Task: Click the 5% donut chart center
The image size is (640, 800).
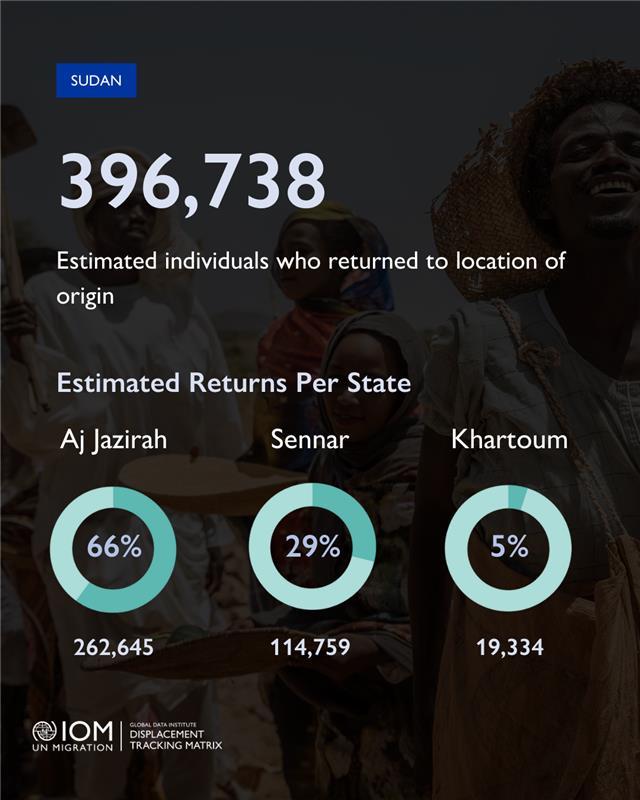Action: pos(509,548)
